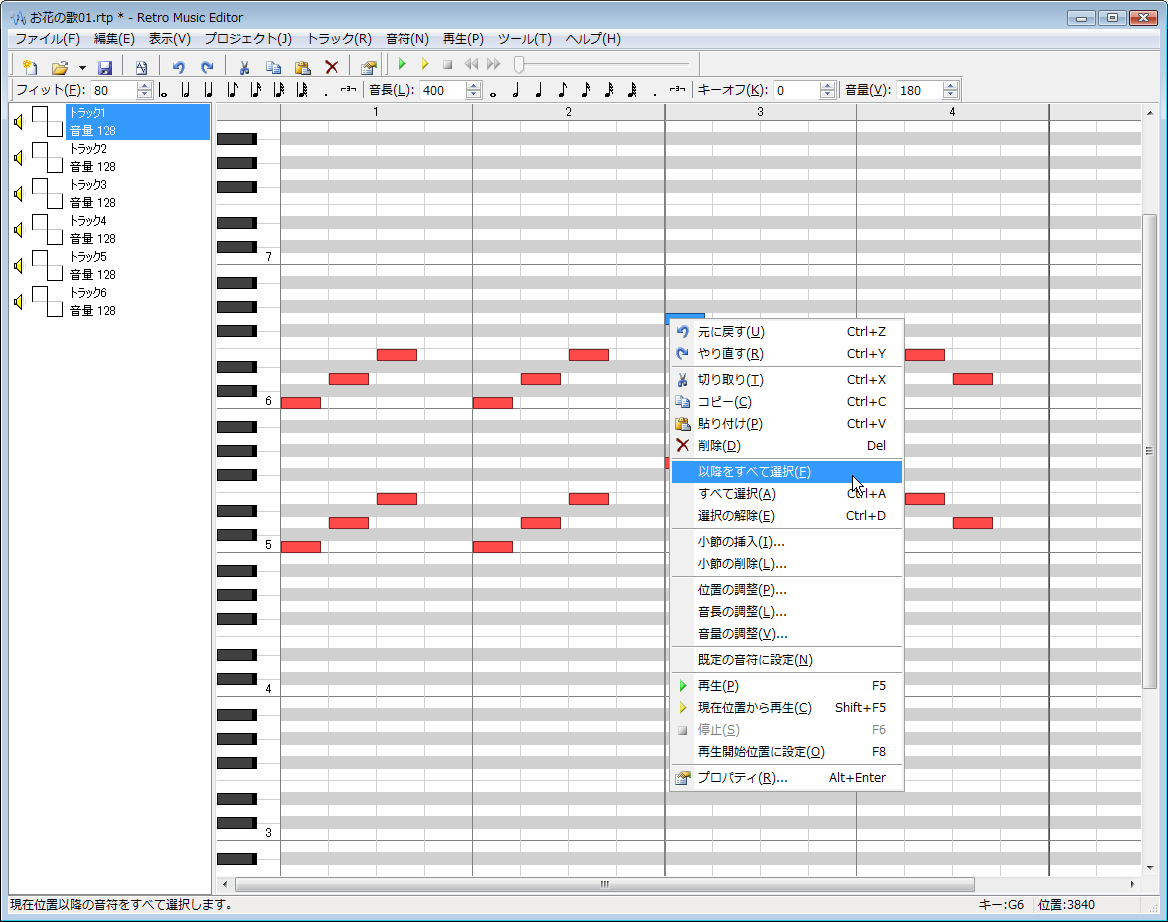
Task: Choose 小節の挿入(I)... in context menu
Action: coord(787,541)
